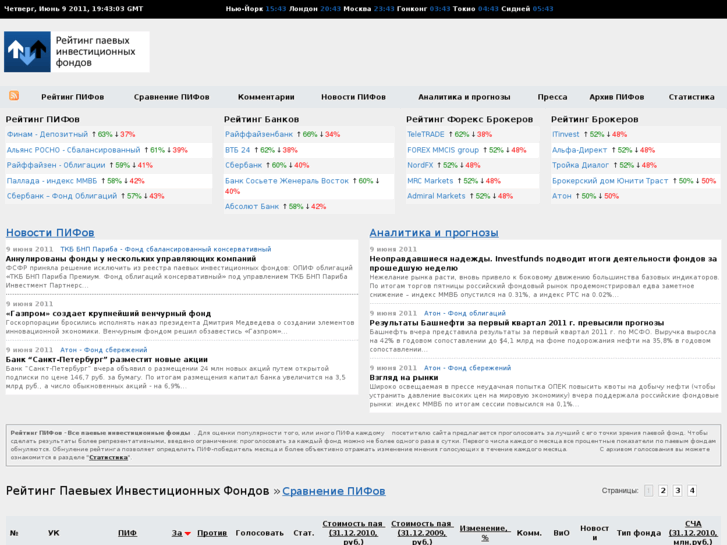
Task: Open Брокерский дом Юнити Траст link
Action: 610,181
